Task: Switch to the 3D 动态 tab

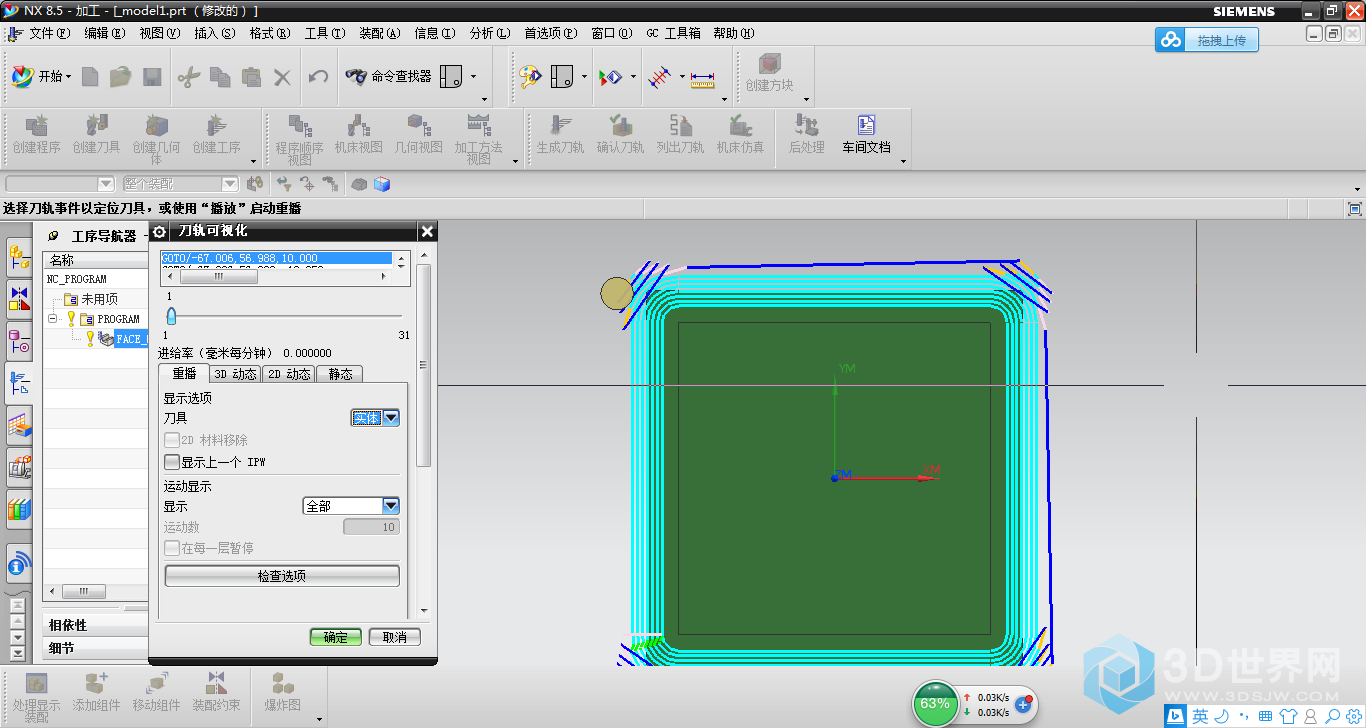Action: pos(235,374)
